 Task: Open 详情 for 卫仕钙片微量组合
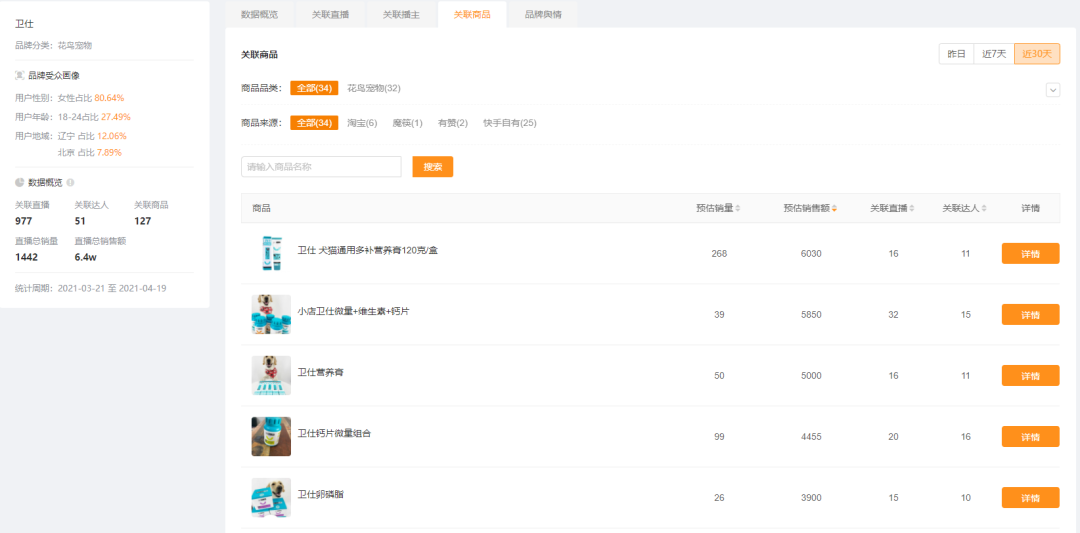tap(1030, 437)
